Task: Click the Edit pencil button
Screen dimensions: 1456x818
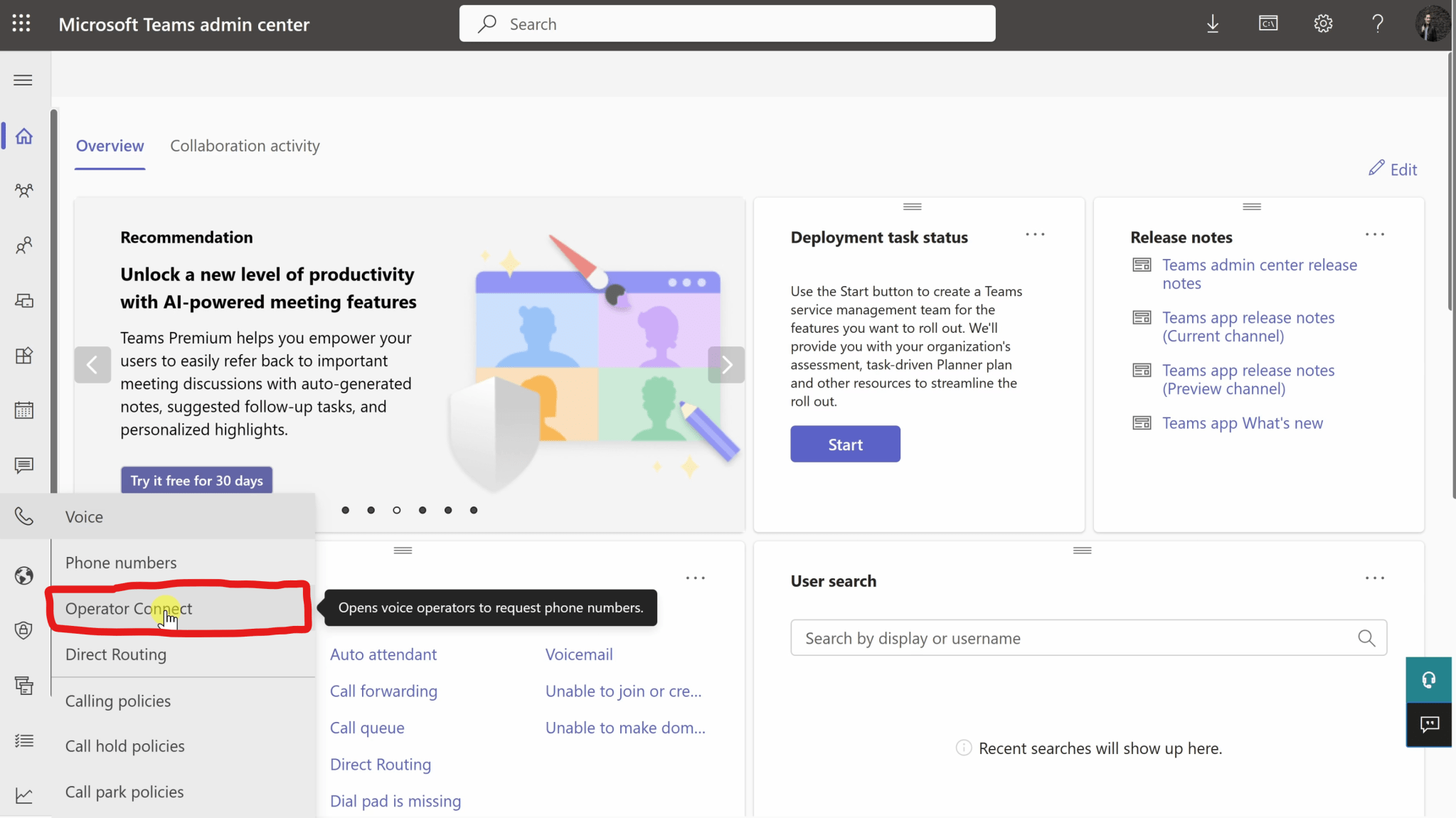Action: click(1393, 169)
